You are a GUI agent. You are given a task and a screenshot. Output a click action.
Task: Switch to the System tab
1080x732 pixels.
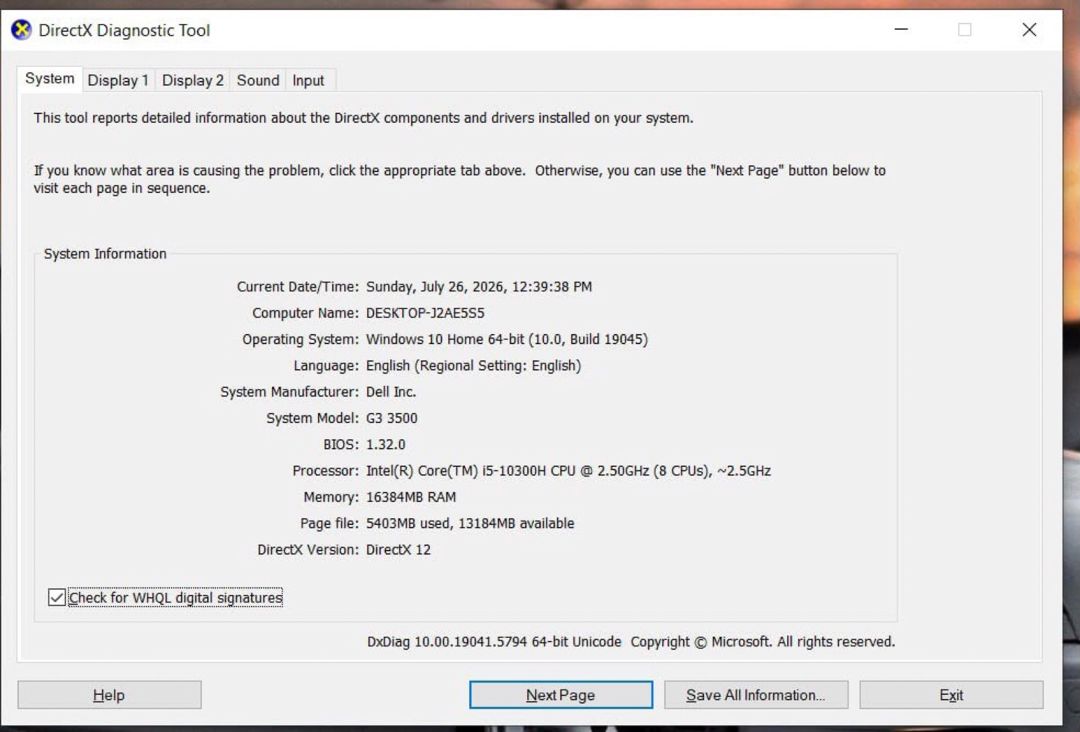click(x=50, y=79)
